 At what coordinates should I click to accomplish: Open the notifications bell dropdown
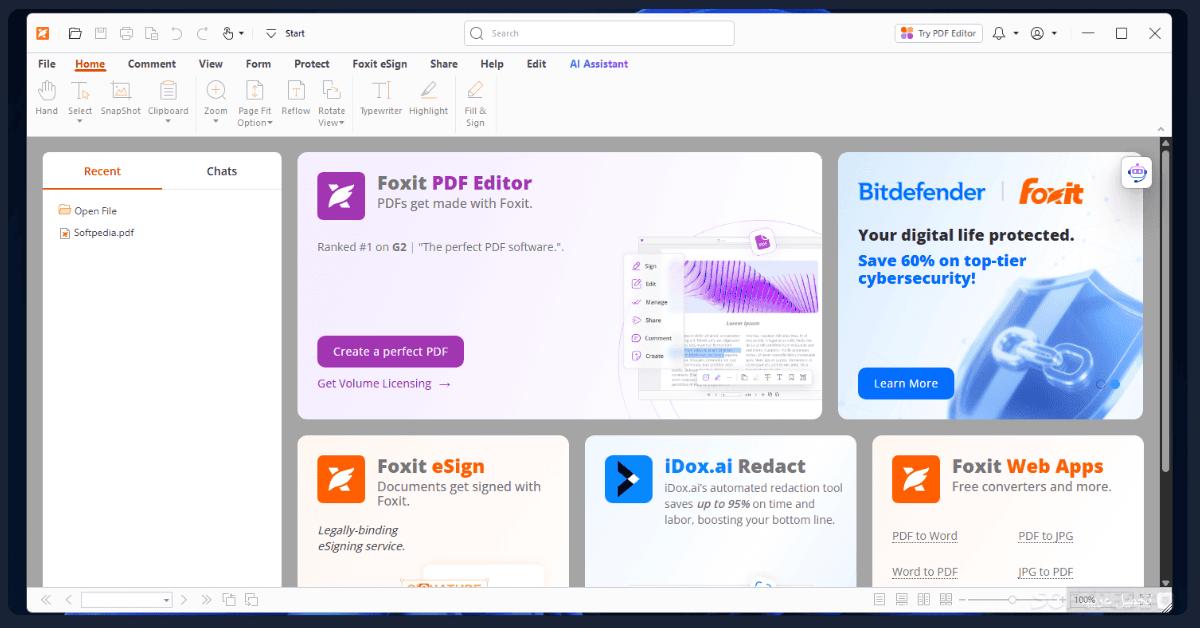click(x=1016, y=33)
